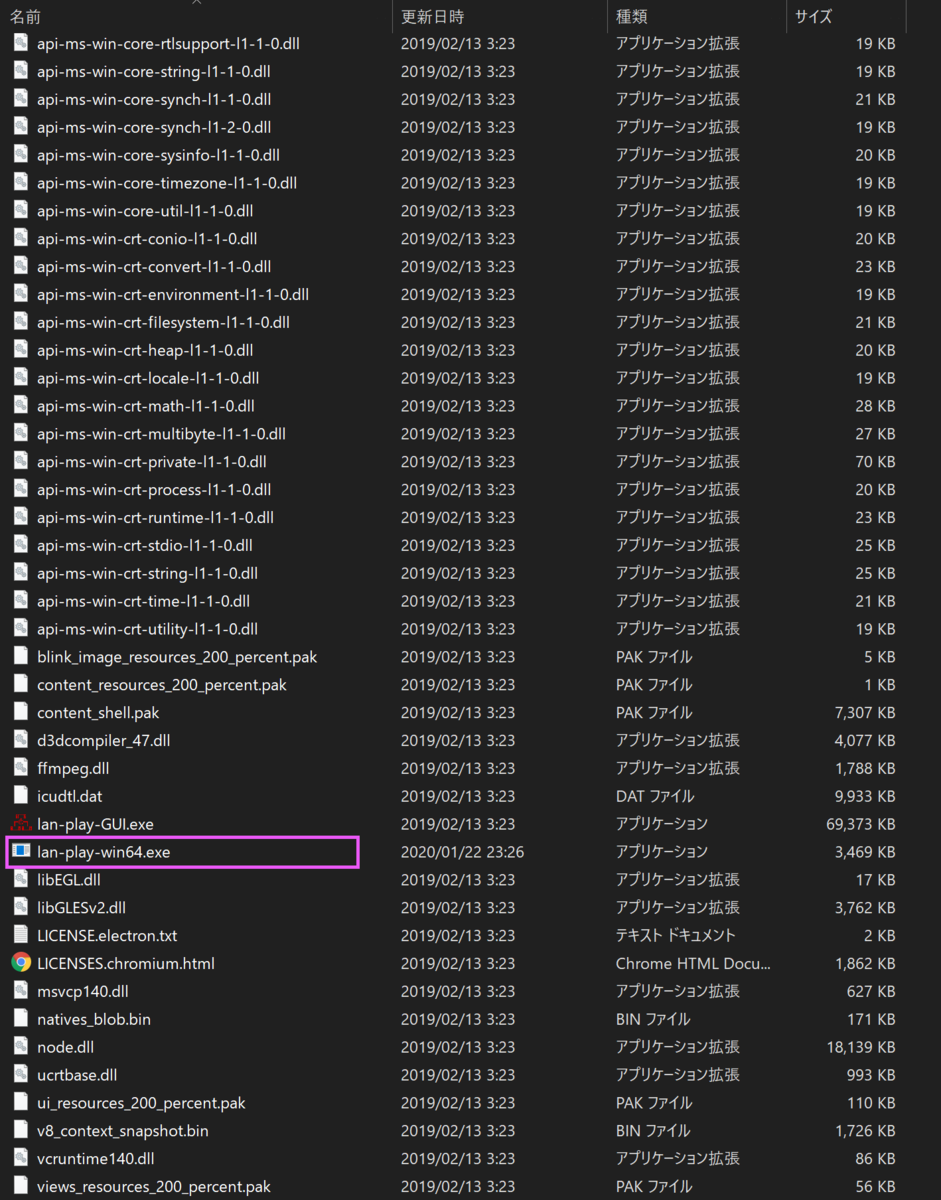Click the text document icon of LICENSE.electron.txt

click(21, 935)
